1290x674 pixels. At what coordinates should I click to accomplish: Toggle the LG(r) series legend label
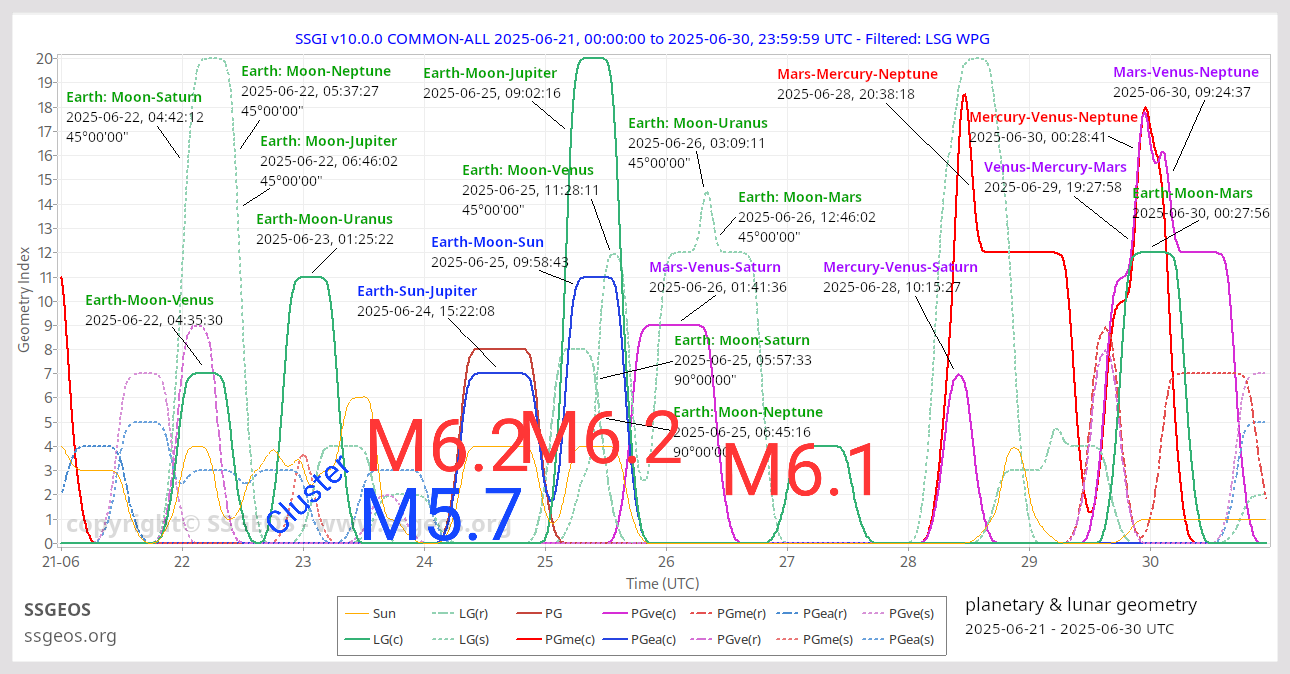click(473, 615)
